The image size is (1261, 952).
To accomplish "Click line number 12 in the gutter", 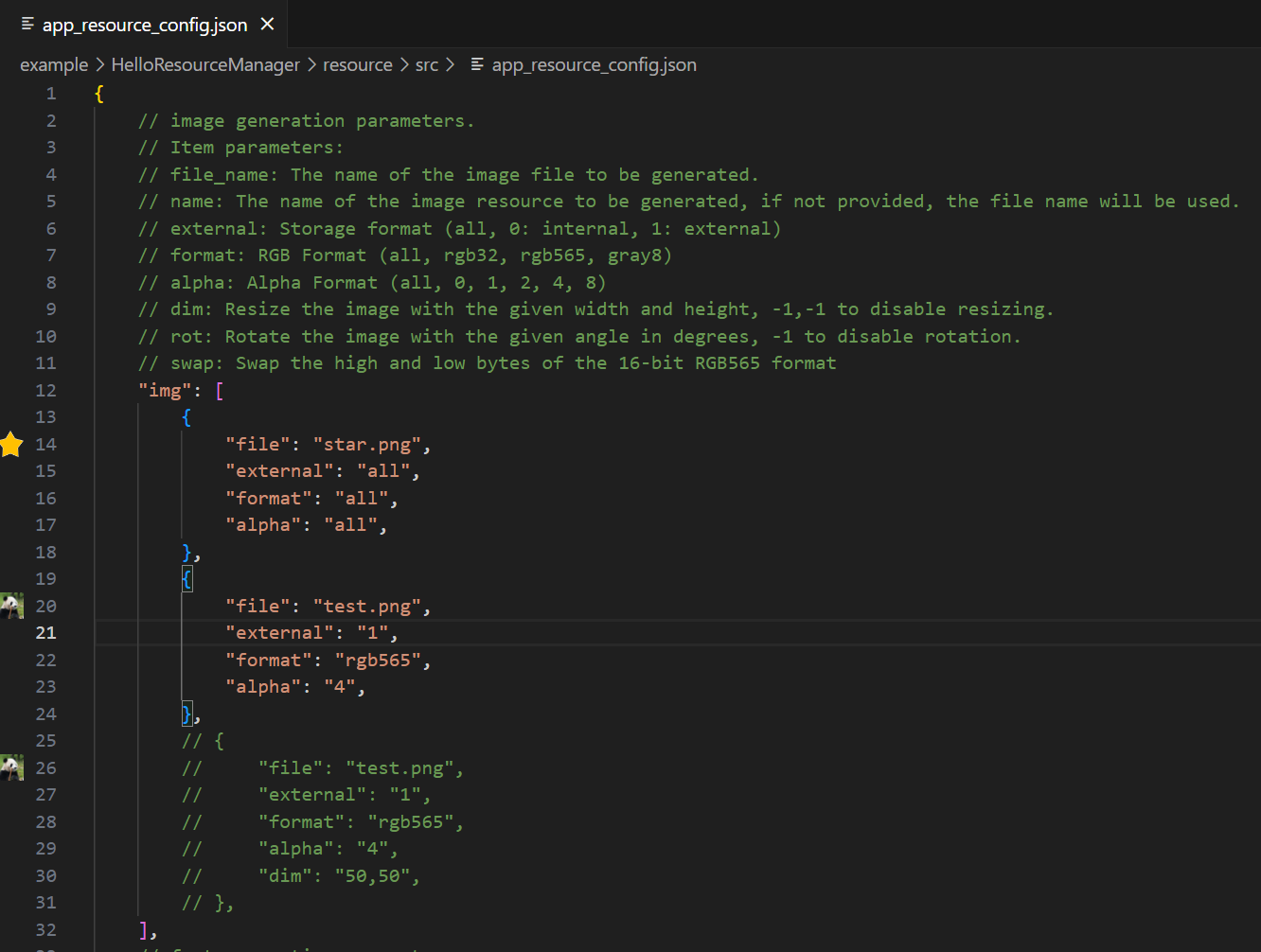I will (x=45, y=390).
